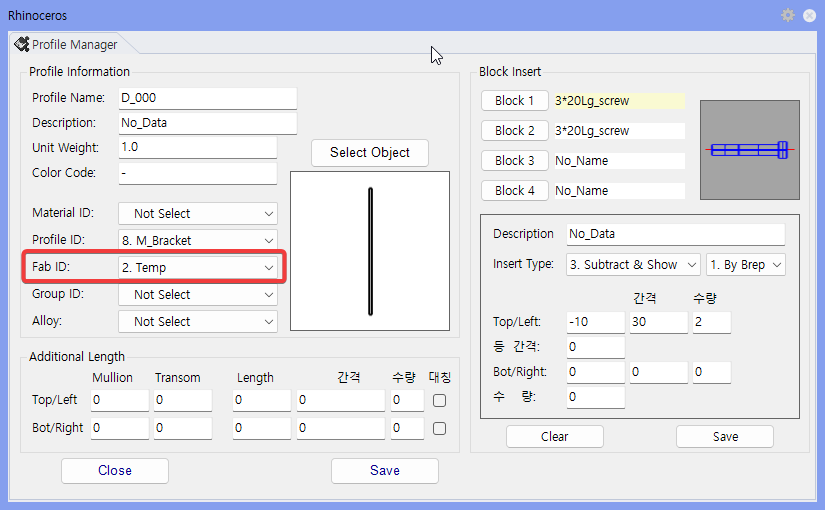Open the Insert Type Subtract & Show dropdown

[633, 265]
